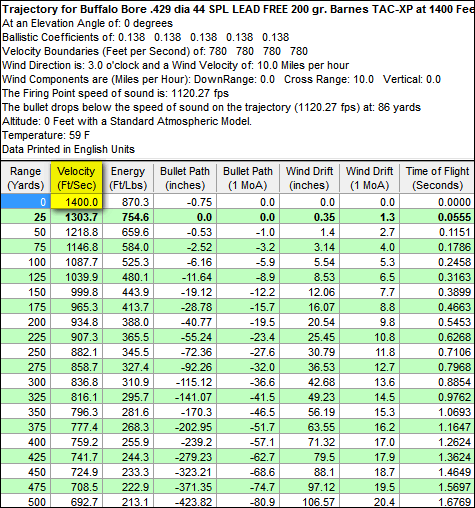Image resolution: width=475 pixels, height=508 pixels.
Task: Click velocity value 934.8
Action: (76, 322)
